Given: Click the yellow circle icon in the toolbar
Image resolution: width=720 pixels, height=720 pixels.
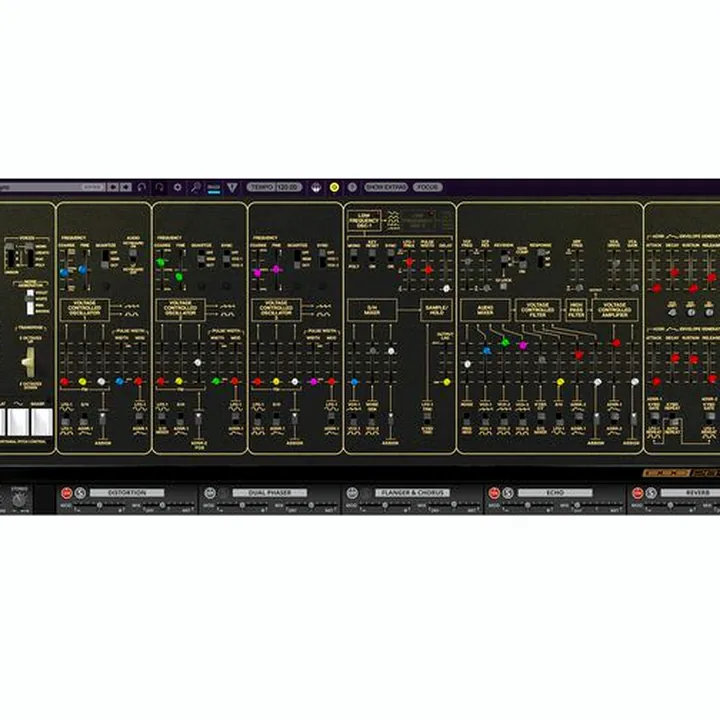Looking at the screenshot, I should tap(334, 187).
